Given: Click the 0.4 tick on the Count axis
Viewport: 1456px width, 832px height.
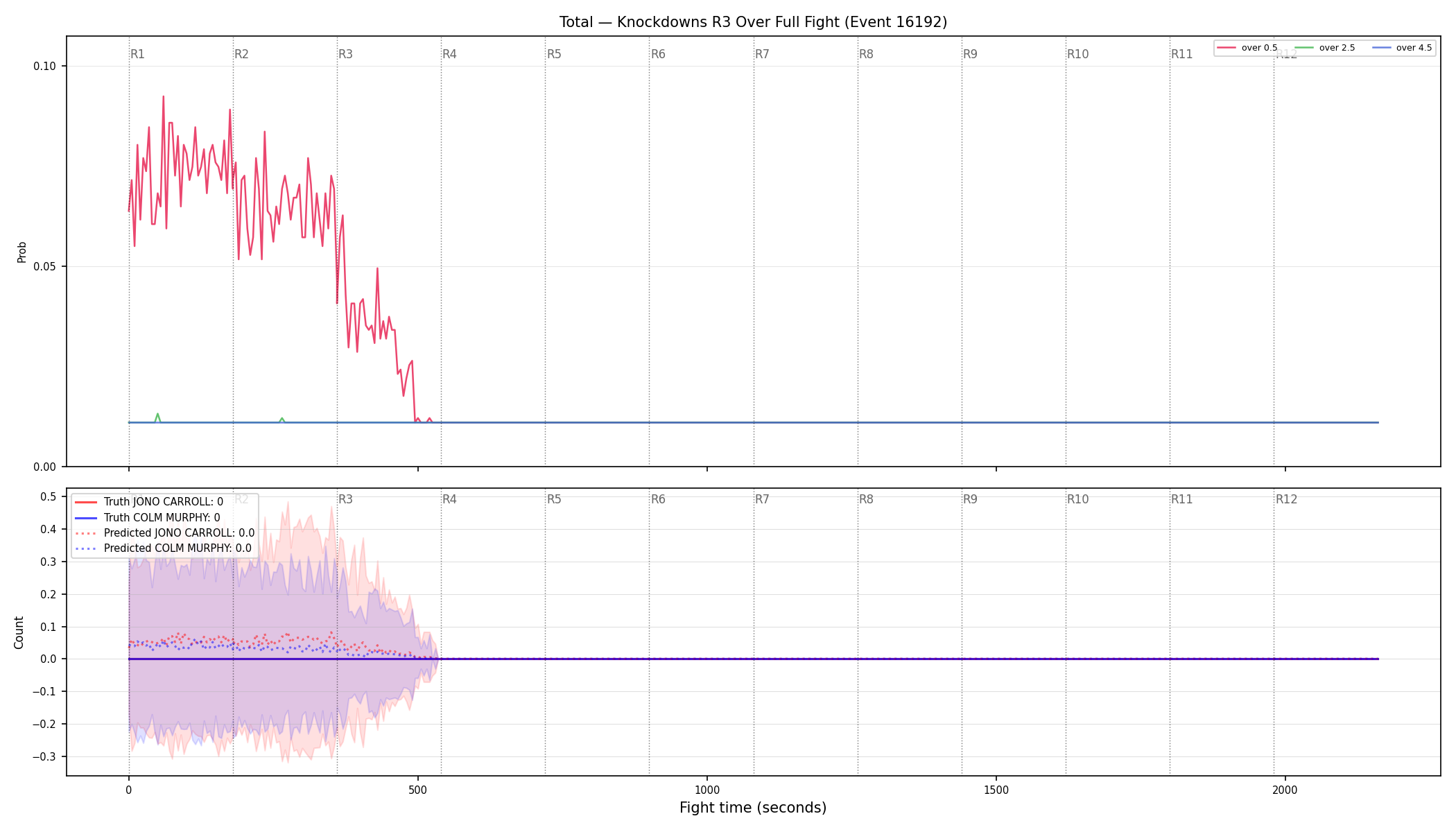Looking at the screenshot, I should (49, 530).
